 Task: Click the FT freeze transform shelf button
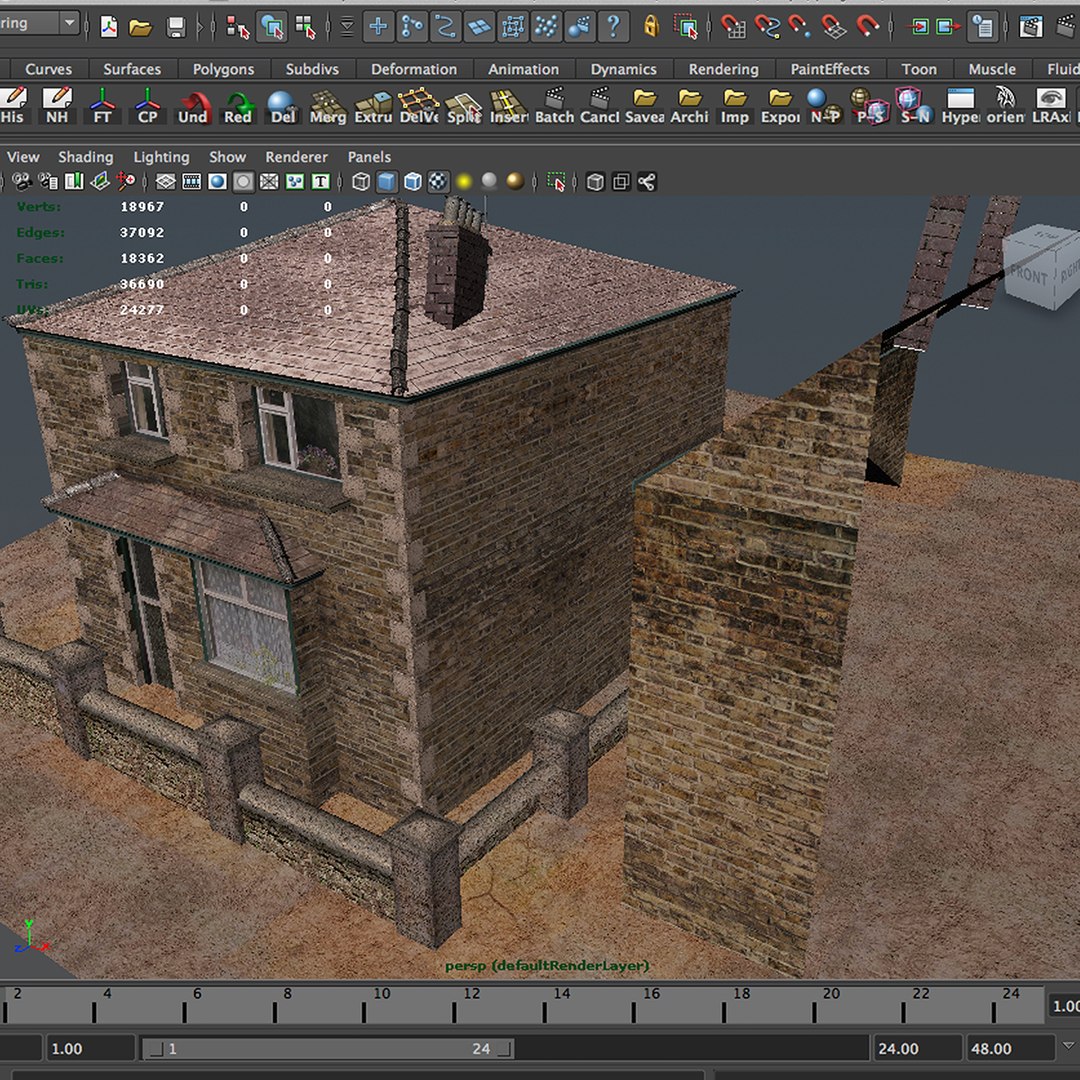pyautogui.click(x=102, y=105)
